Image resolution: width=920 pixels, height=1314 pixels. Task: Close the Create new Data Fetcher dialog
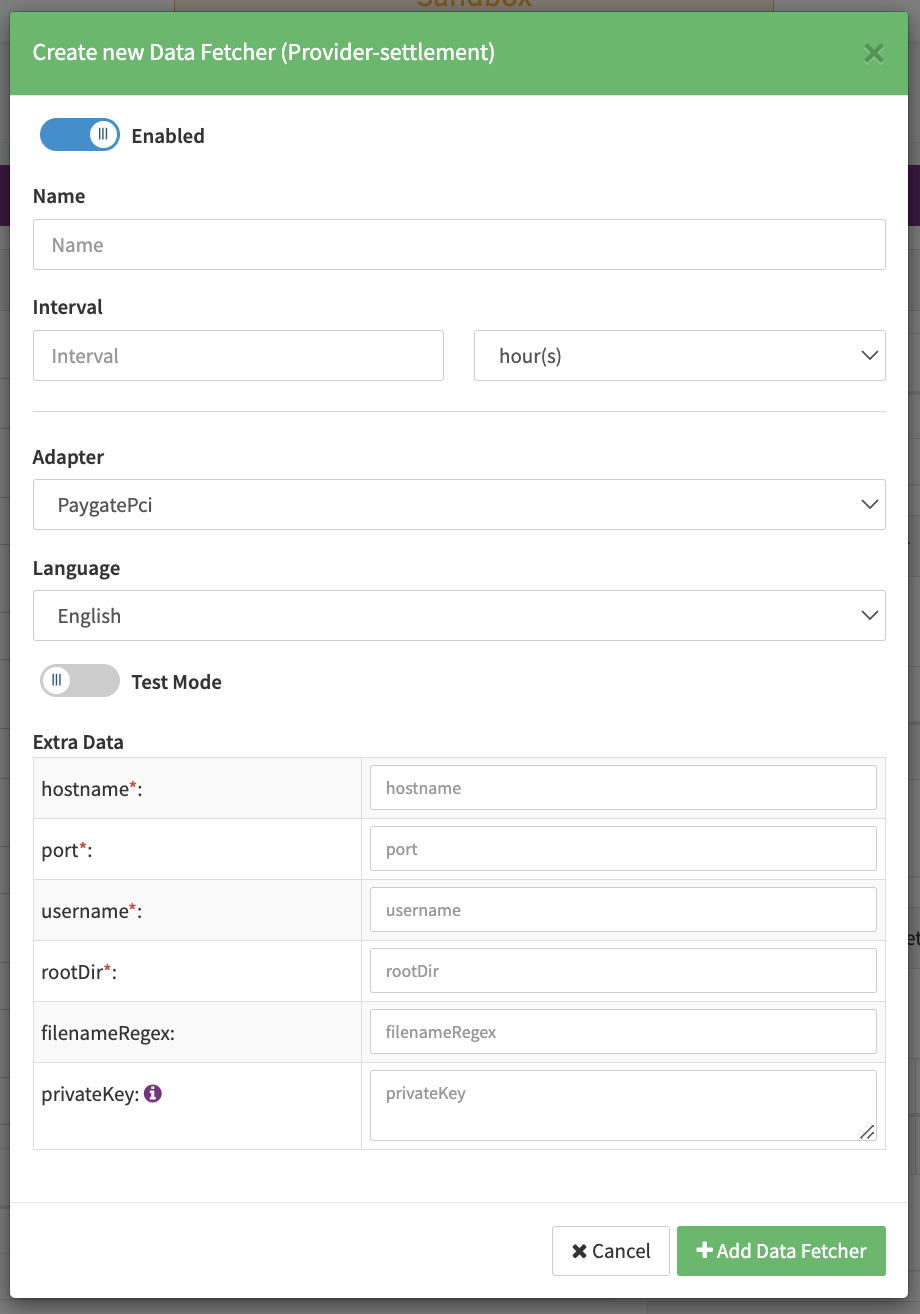click(x=873, y=53)
